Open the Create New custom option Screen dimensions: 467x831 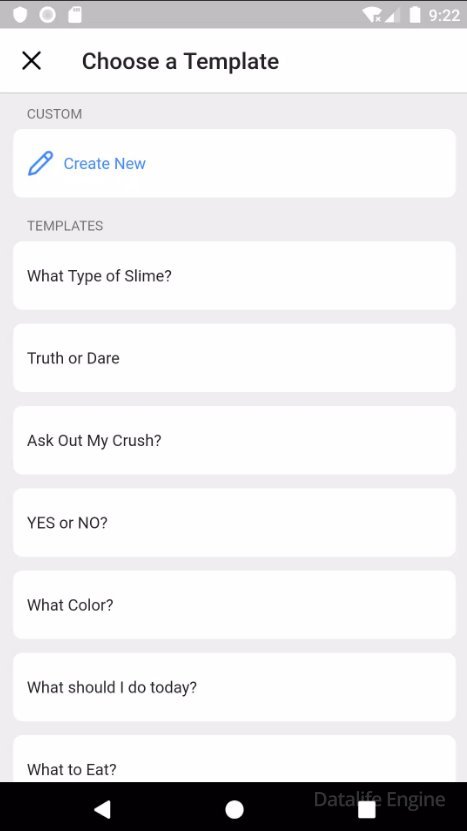coord(234,163)
